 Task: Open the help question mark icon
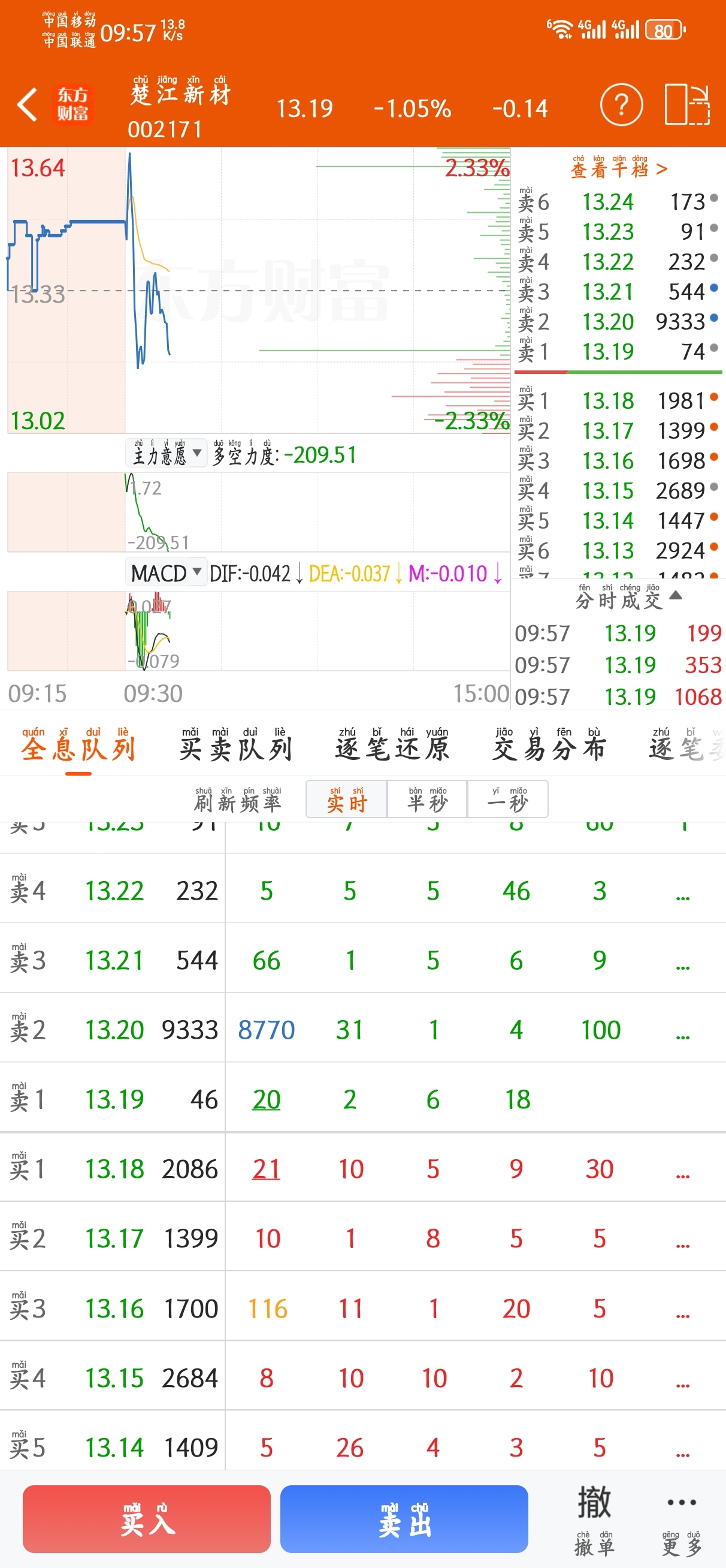621,105
